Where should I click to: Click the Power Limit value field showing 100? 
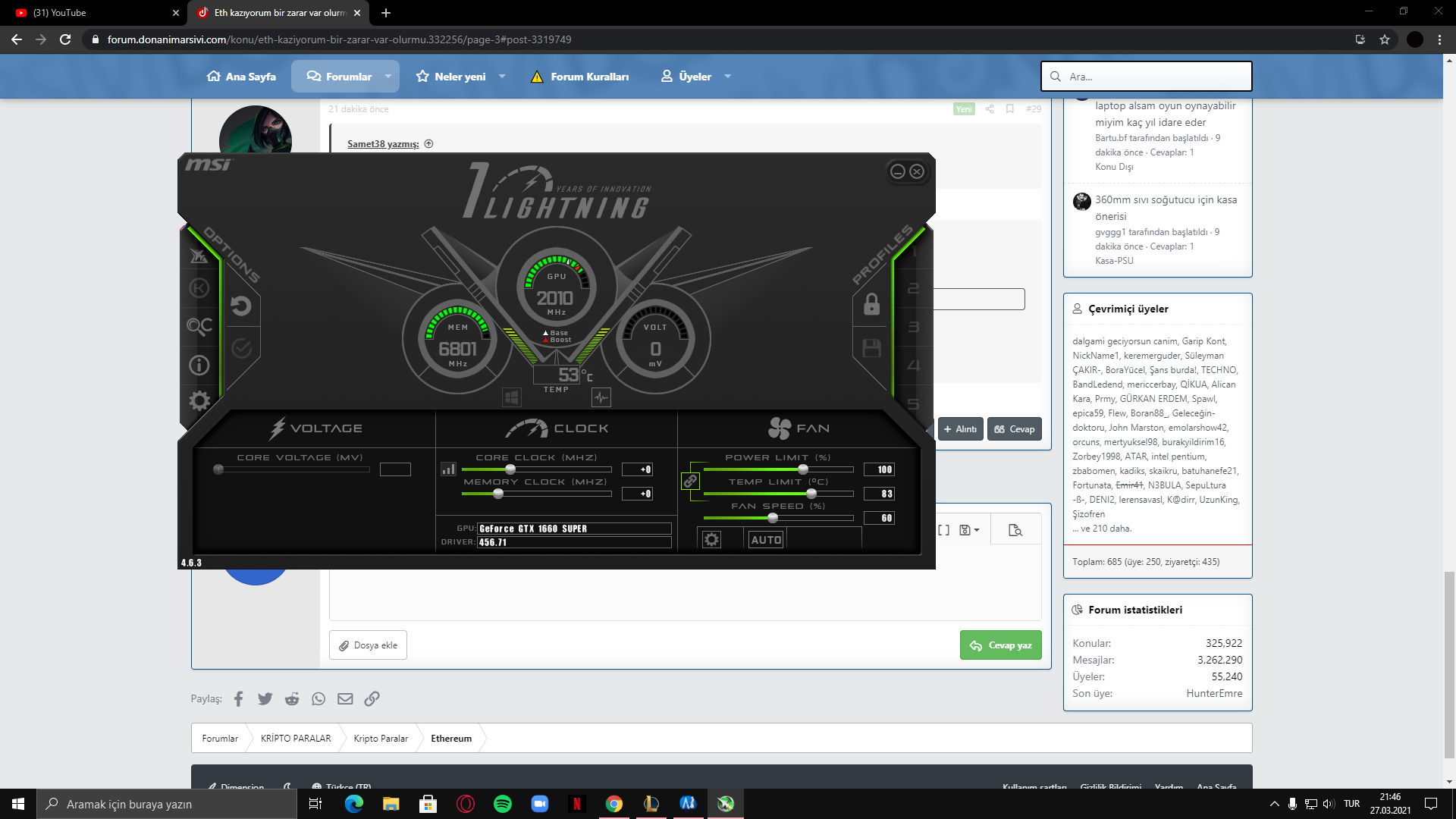pyautogui.click(x=880, y=469)
